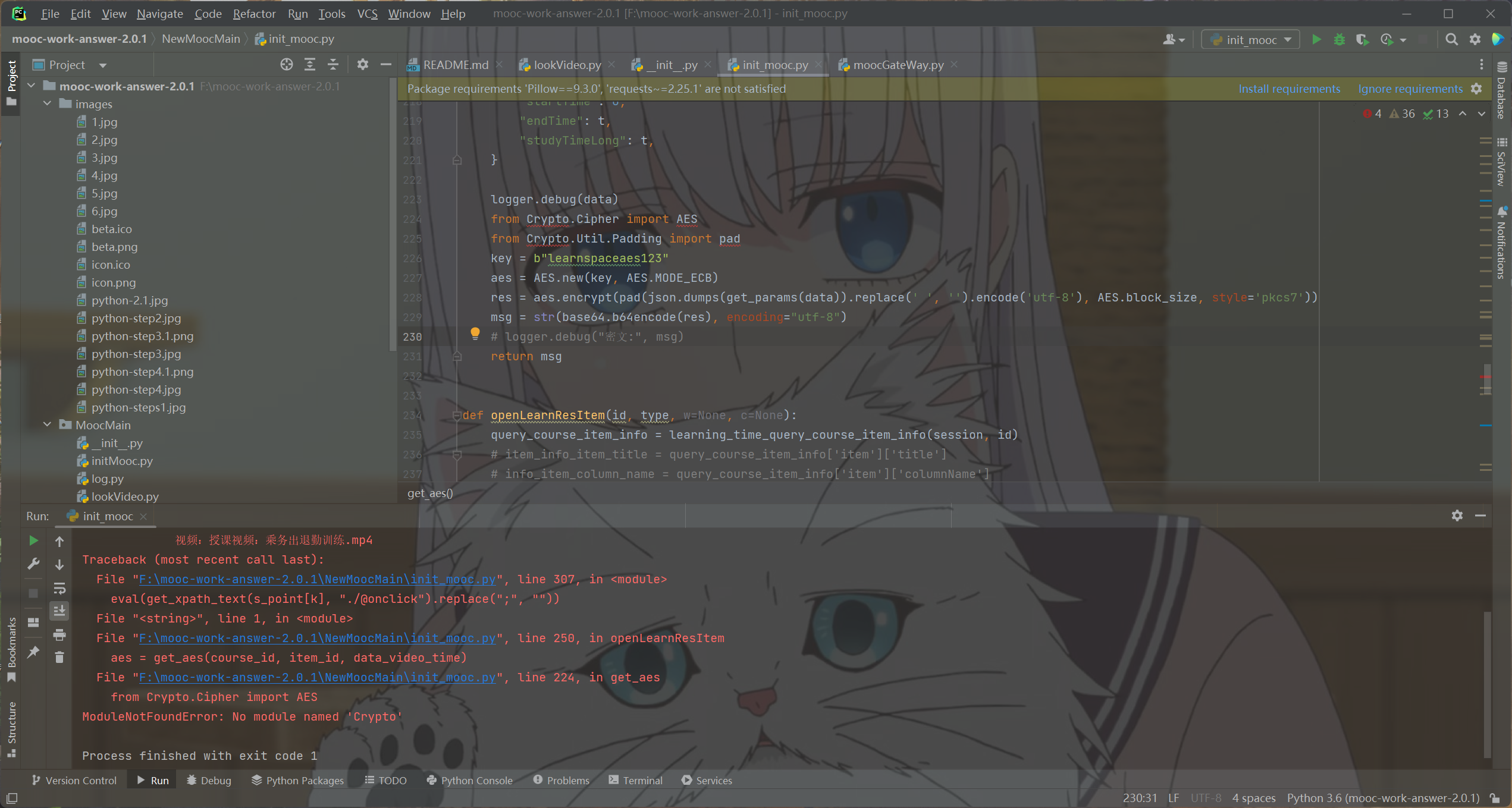Open the init_mooc run configuration dropdown
The height and width of the screenshot is (808, 1512).
1249,39
